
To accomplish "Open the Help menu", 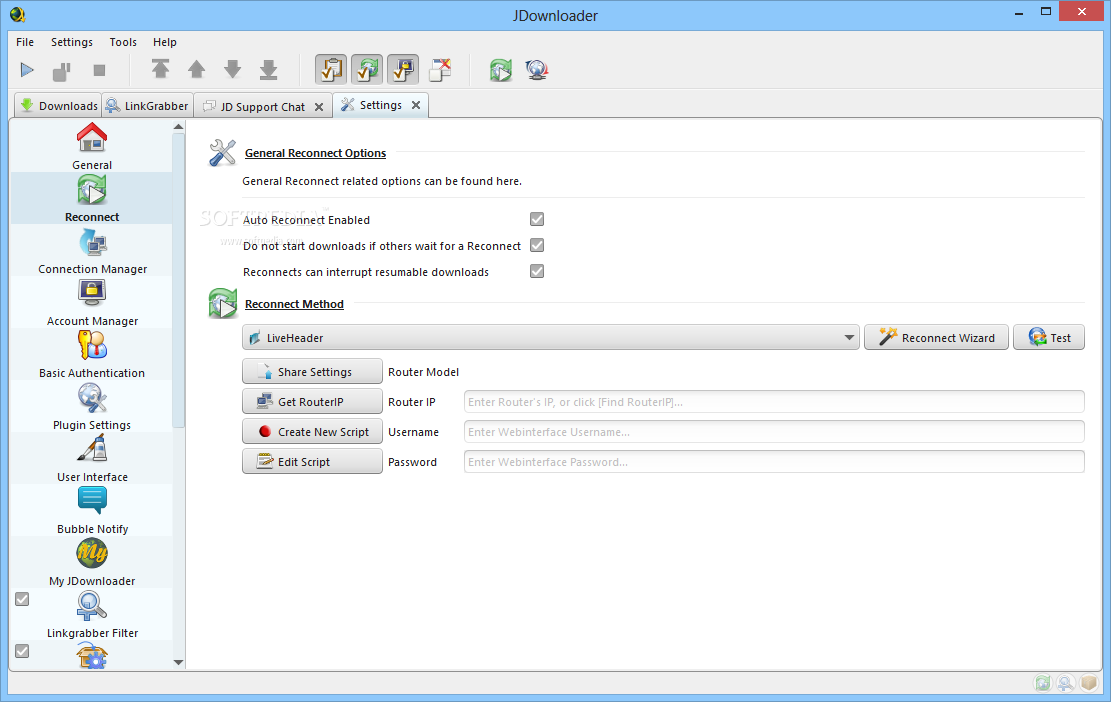I will (164, 42).
